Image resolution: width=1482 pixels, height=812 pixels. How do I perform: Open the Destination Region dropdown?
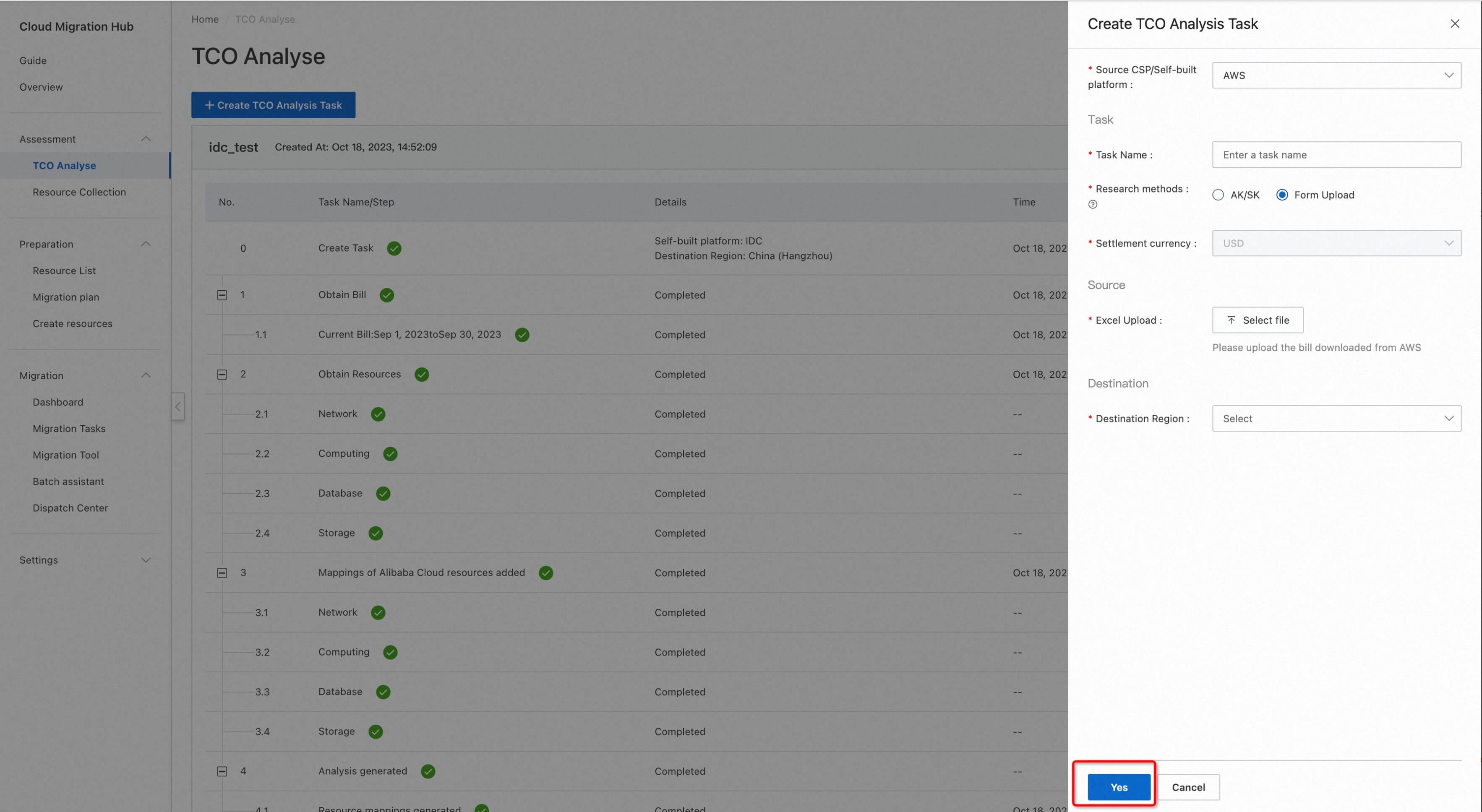[1336, 419]
